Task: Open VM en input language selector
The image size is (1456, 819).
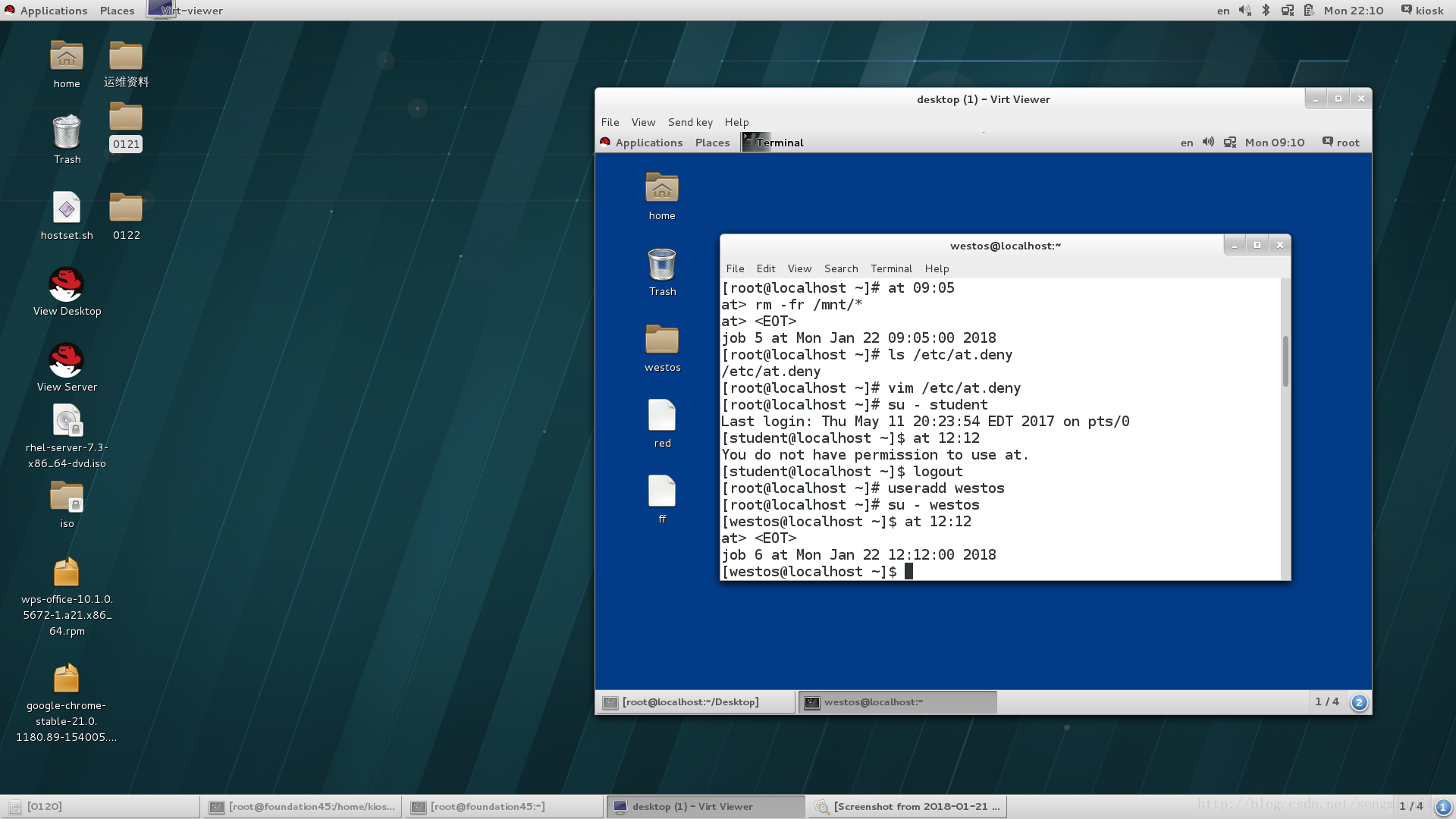Action: [x=1187, y=143]
